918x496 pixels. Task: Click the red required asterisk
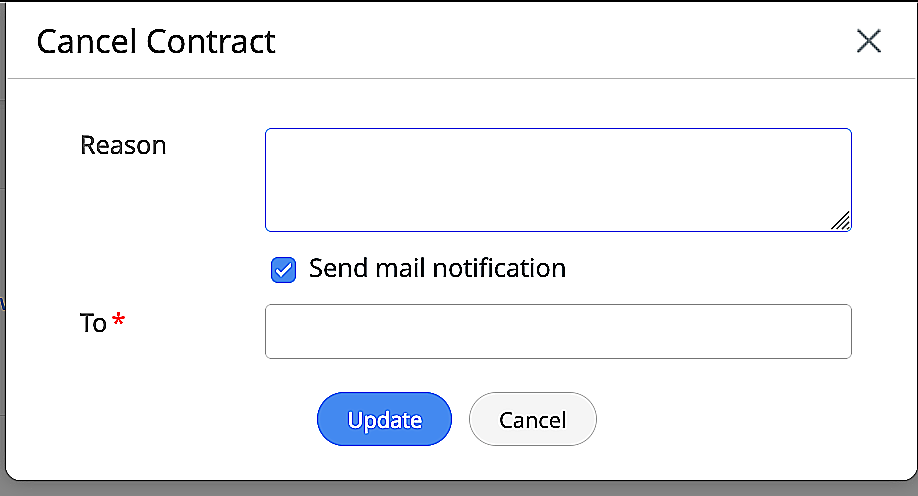pos(119,322)
